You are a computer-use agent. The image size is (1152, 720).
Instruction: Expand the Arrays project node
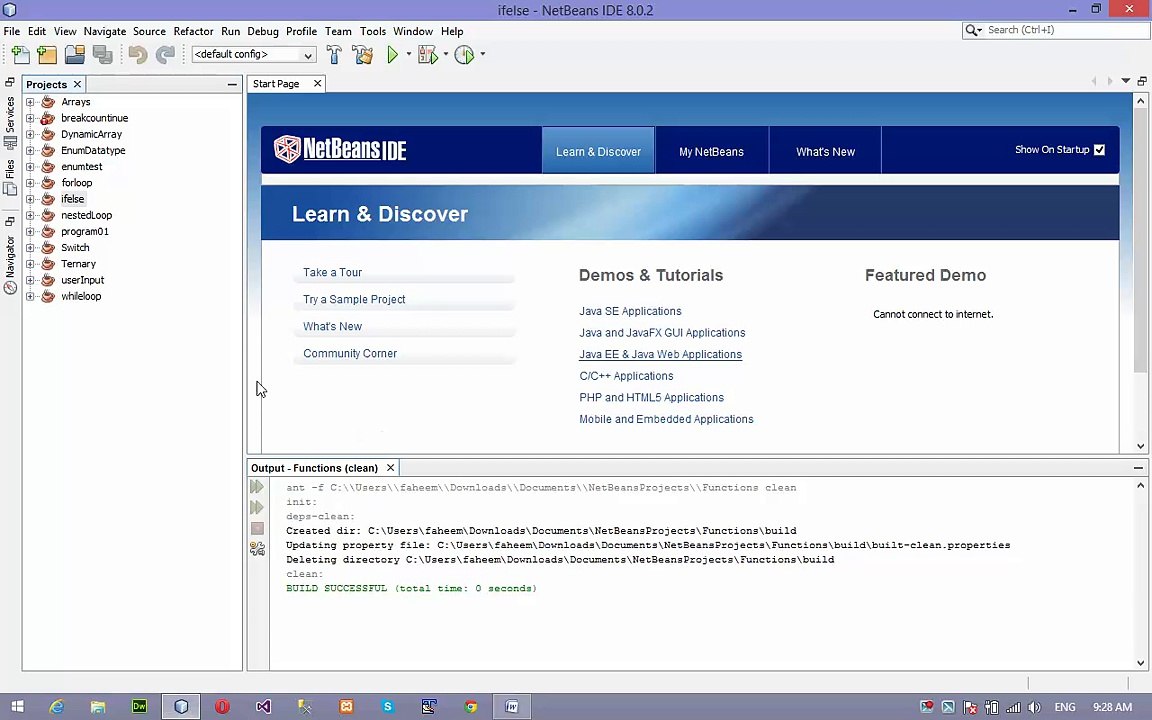pos(30,102)
